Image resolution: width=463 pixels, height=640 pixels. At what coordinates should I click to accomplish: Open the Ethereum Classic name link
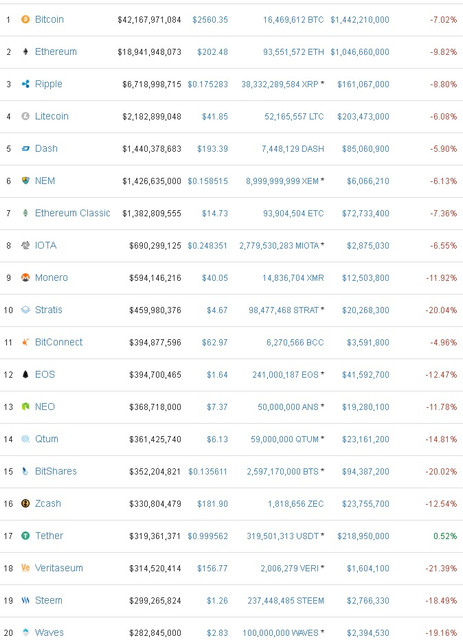(73, 213)
